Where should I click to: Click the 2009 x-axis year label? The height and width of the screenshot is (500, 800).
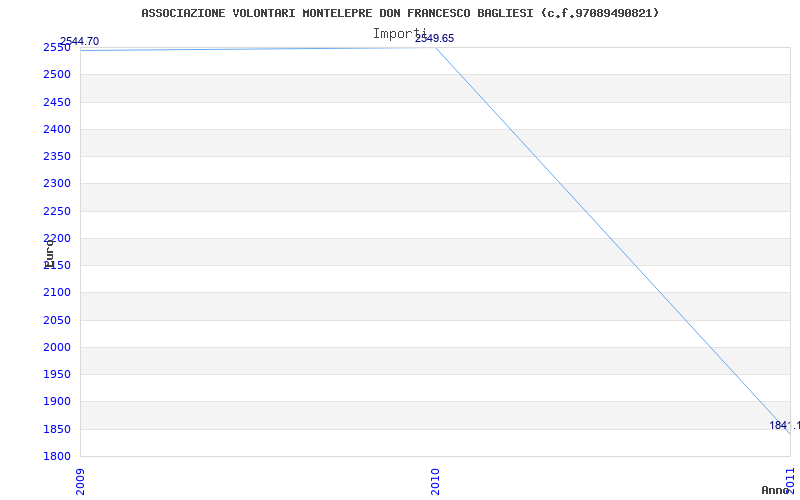click(x=81, y=480)
